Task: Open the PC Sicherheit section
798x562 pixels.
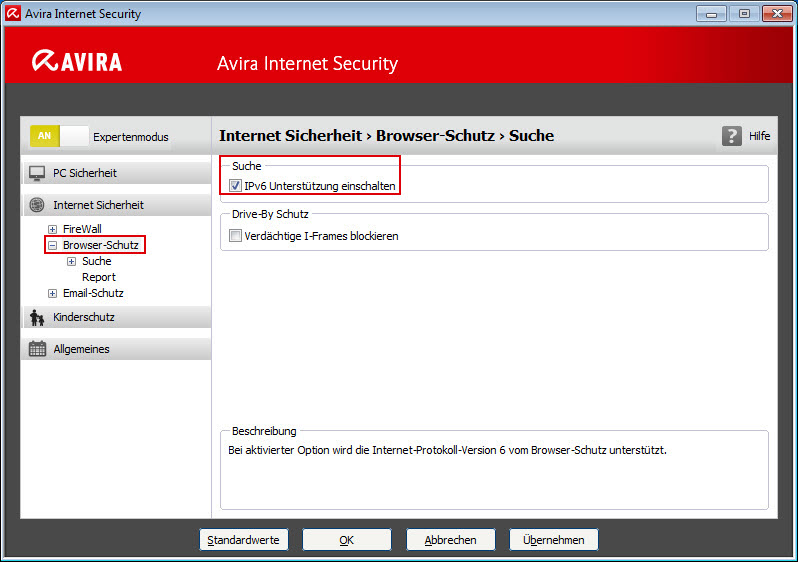Action: 117,173
